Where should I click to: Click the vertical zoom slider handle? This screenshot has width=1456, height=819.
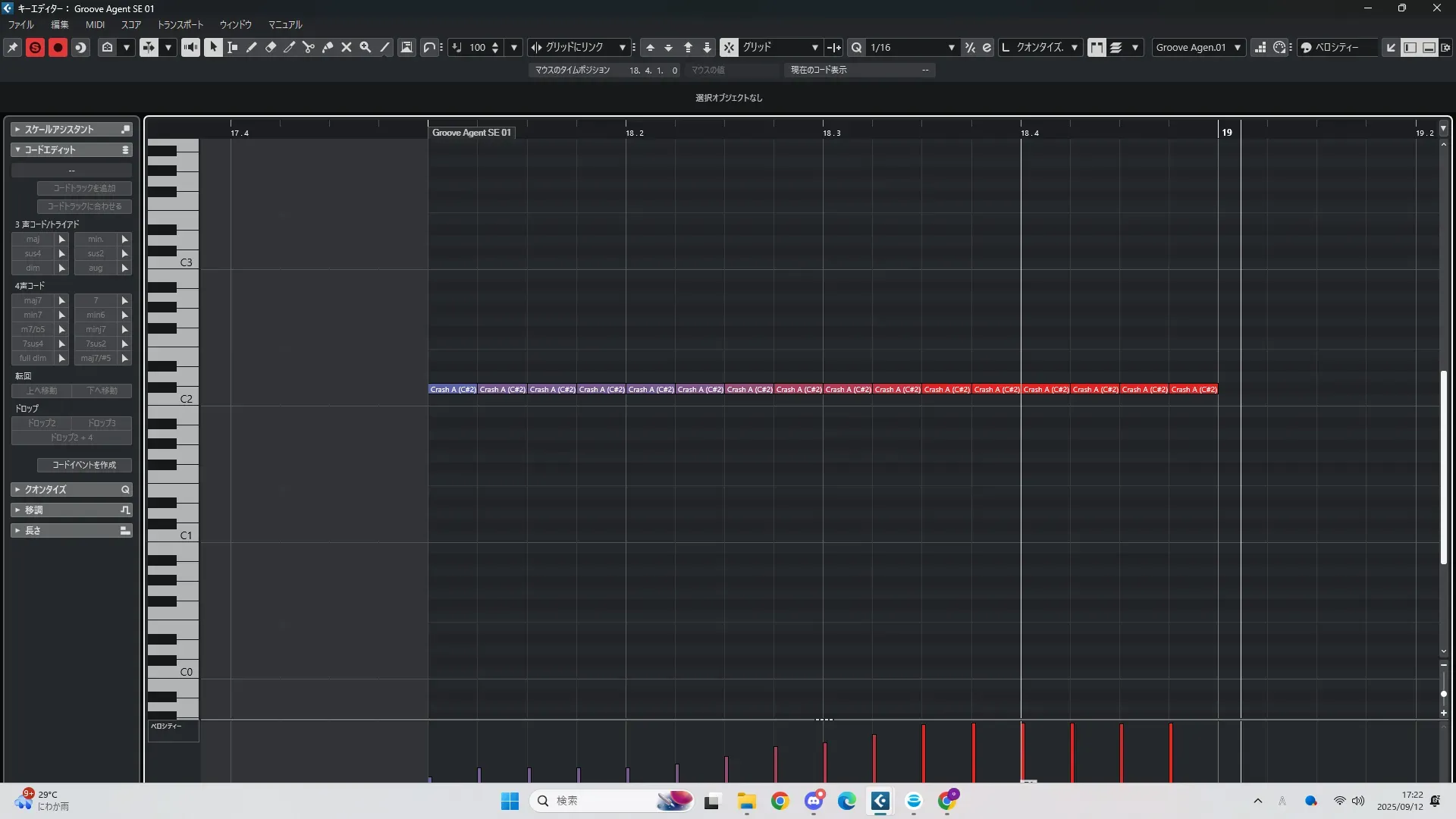1444,694
